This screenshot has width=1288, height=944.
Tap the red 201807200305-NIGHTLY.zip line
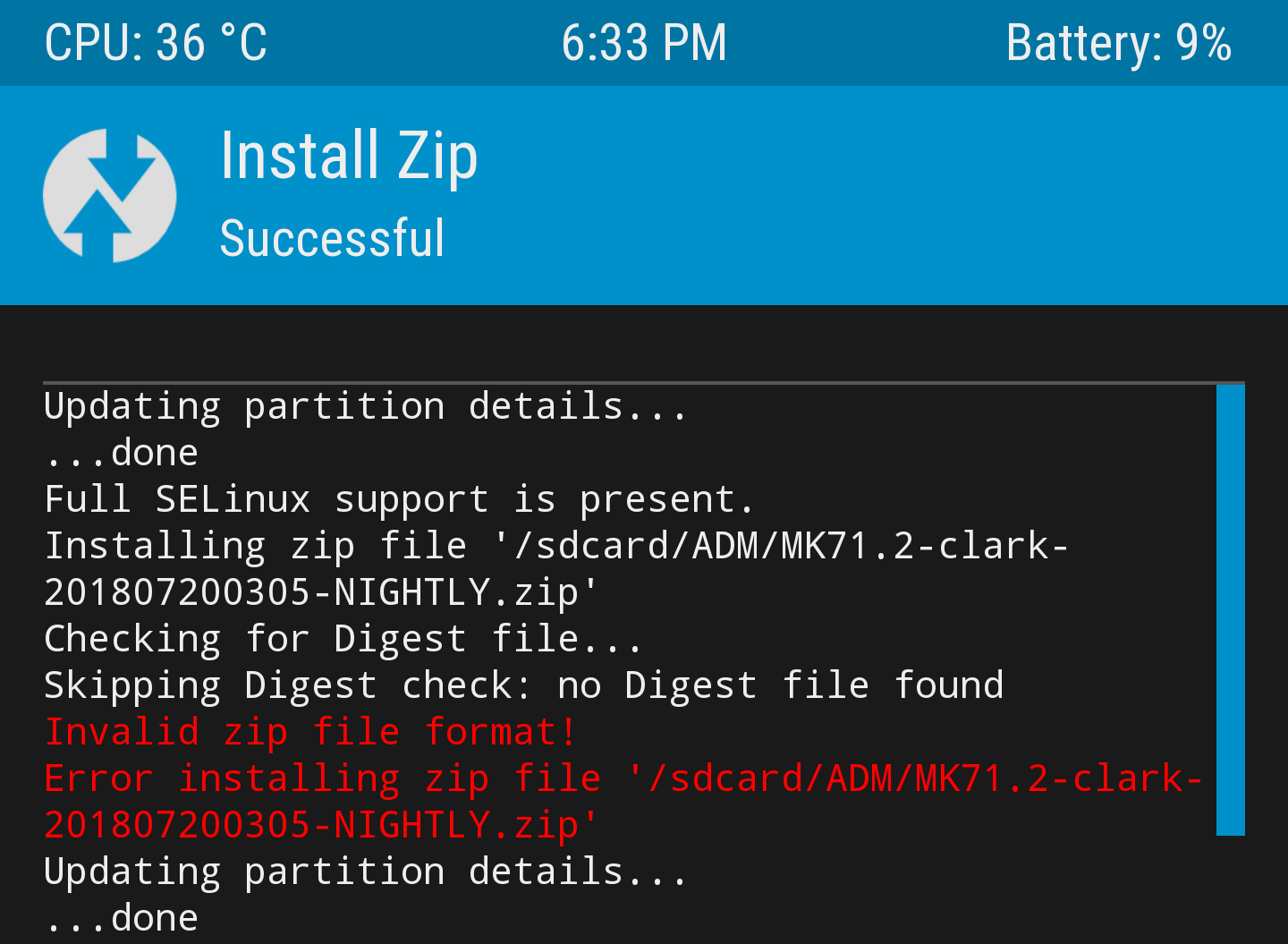pos(321,825)
